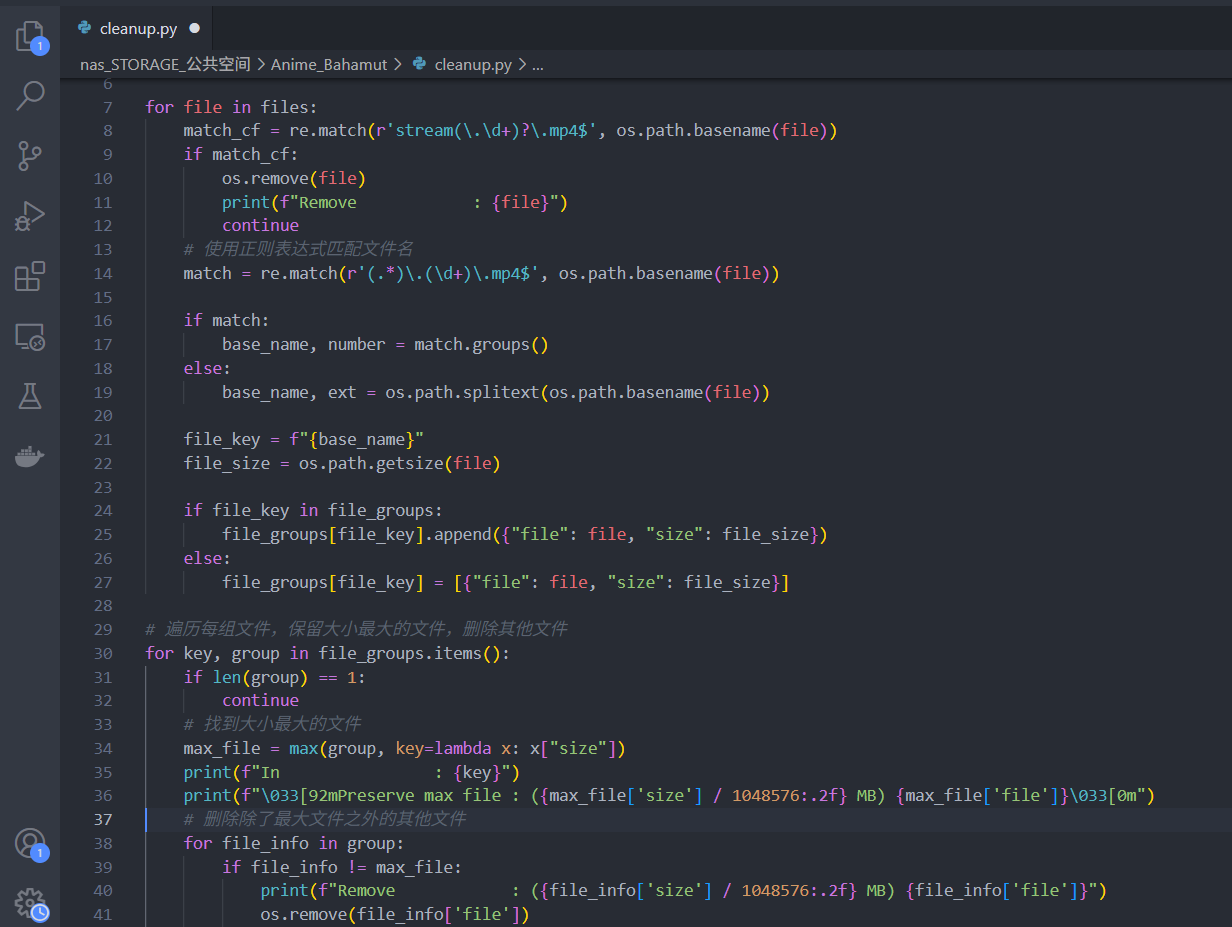Click line number 14 in gutter

tap(103, 273)
